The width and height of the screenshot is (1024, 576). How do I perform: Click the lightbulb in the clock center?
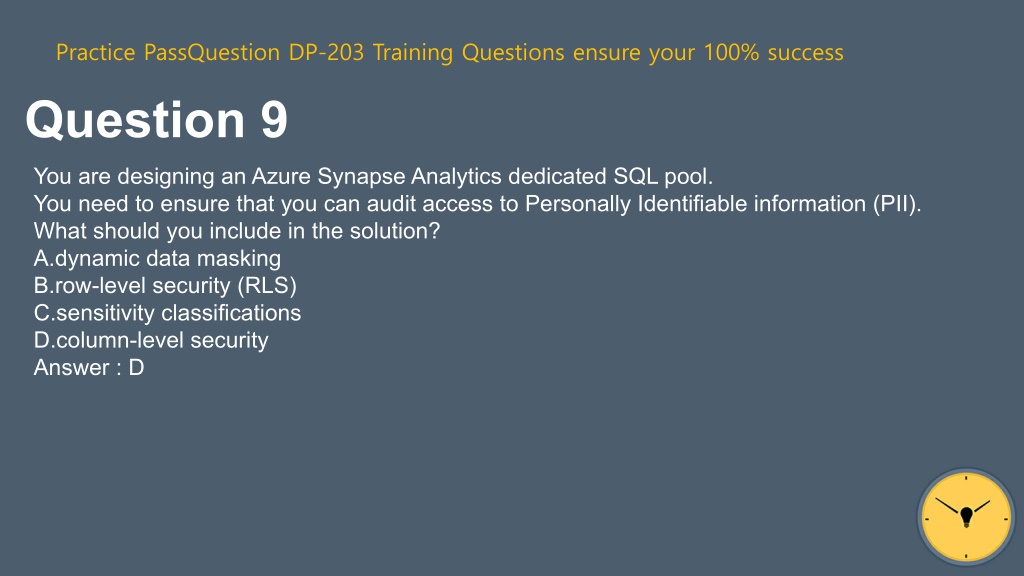(x=967, y=517)
